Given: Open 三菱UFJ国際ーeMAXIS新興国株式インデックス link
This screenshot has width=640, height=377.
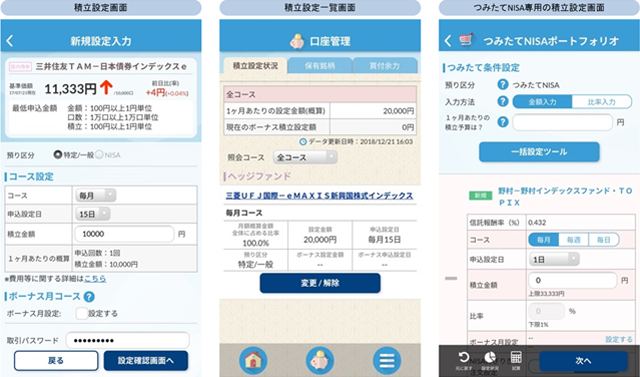Looking at the screenshot, I should pos(319,196).
